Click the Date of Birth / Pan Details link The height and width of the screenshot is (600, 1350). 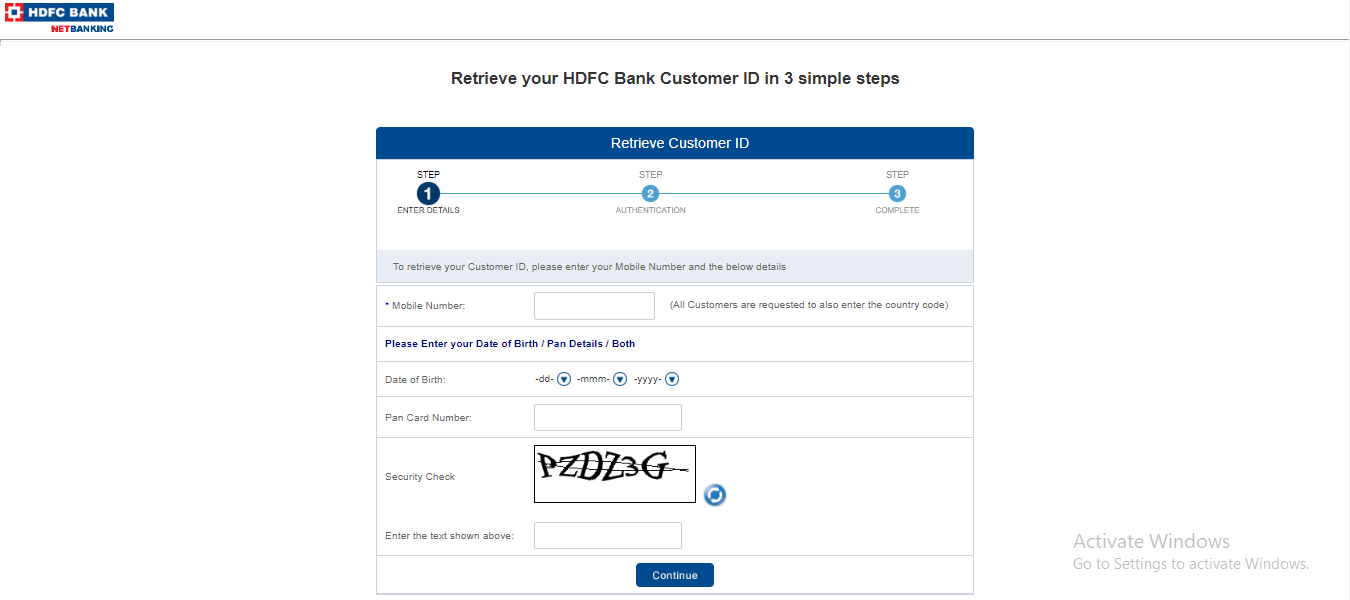pos(519,343)
